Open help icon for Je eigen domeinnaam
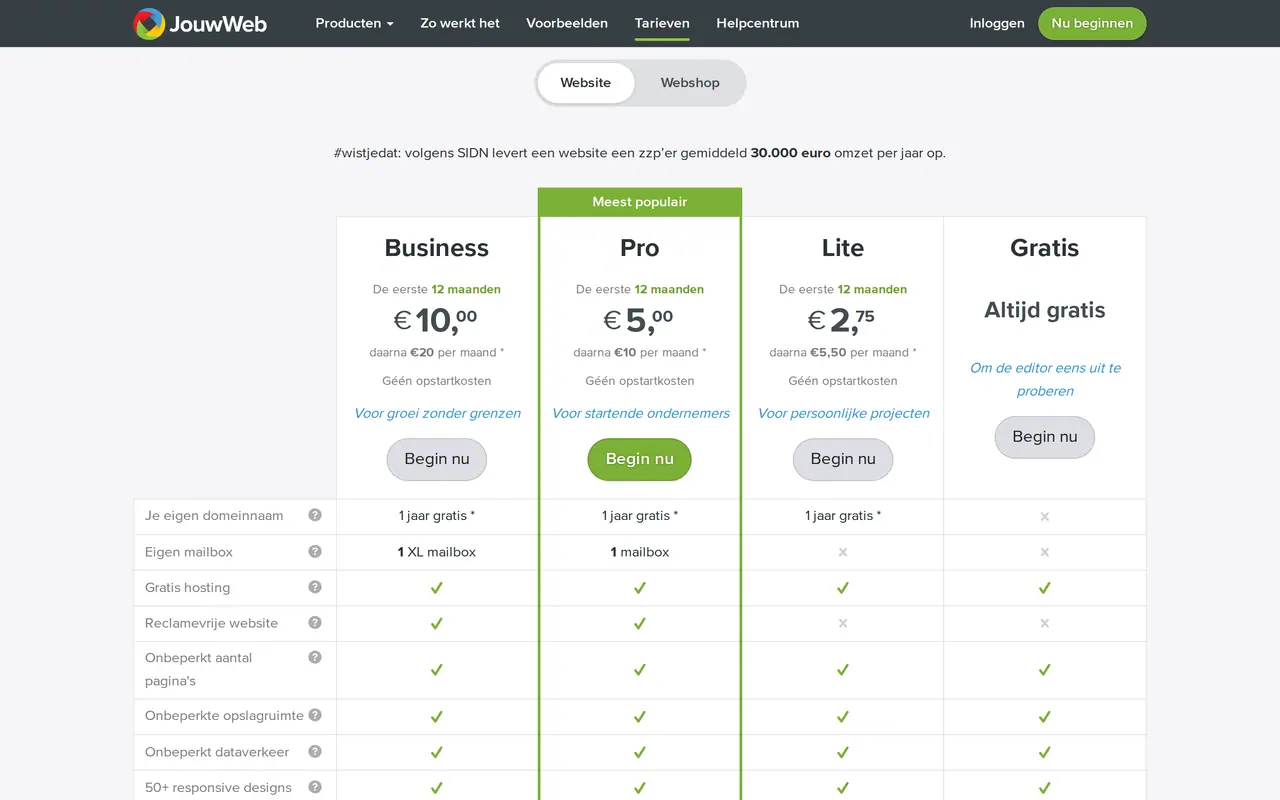Viewport: 1280px width, 800px height. [x=315, y=516]
